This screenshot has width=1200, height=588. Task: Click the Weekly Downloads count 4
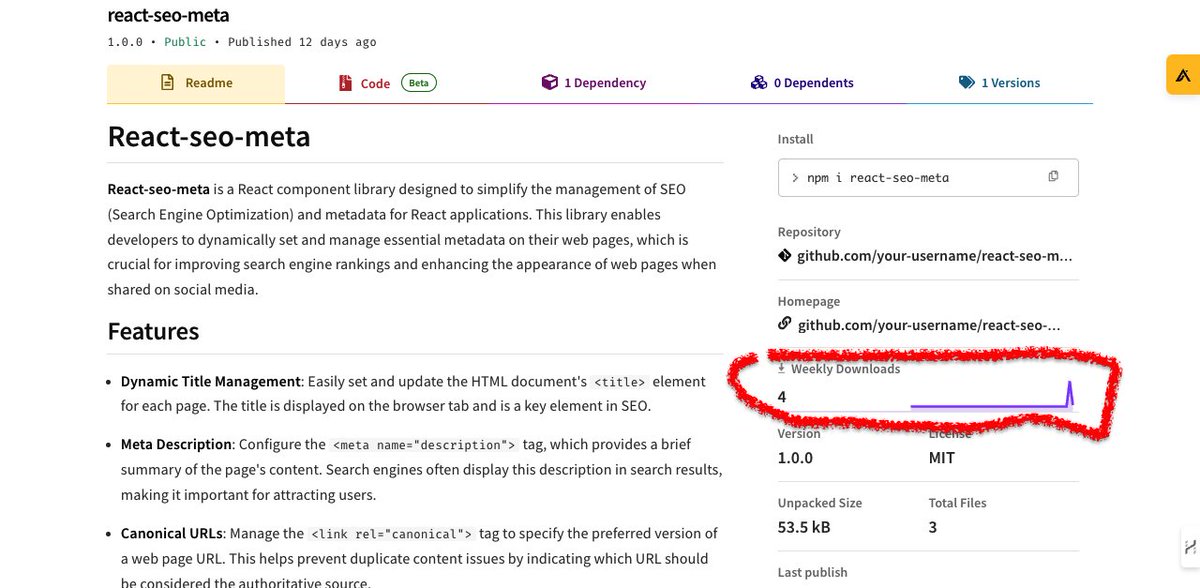(x=782, y=396)
